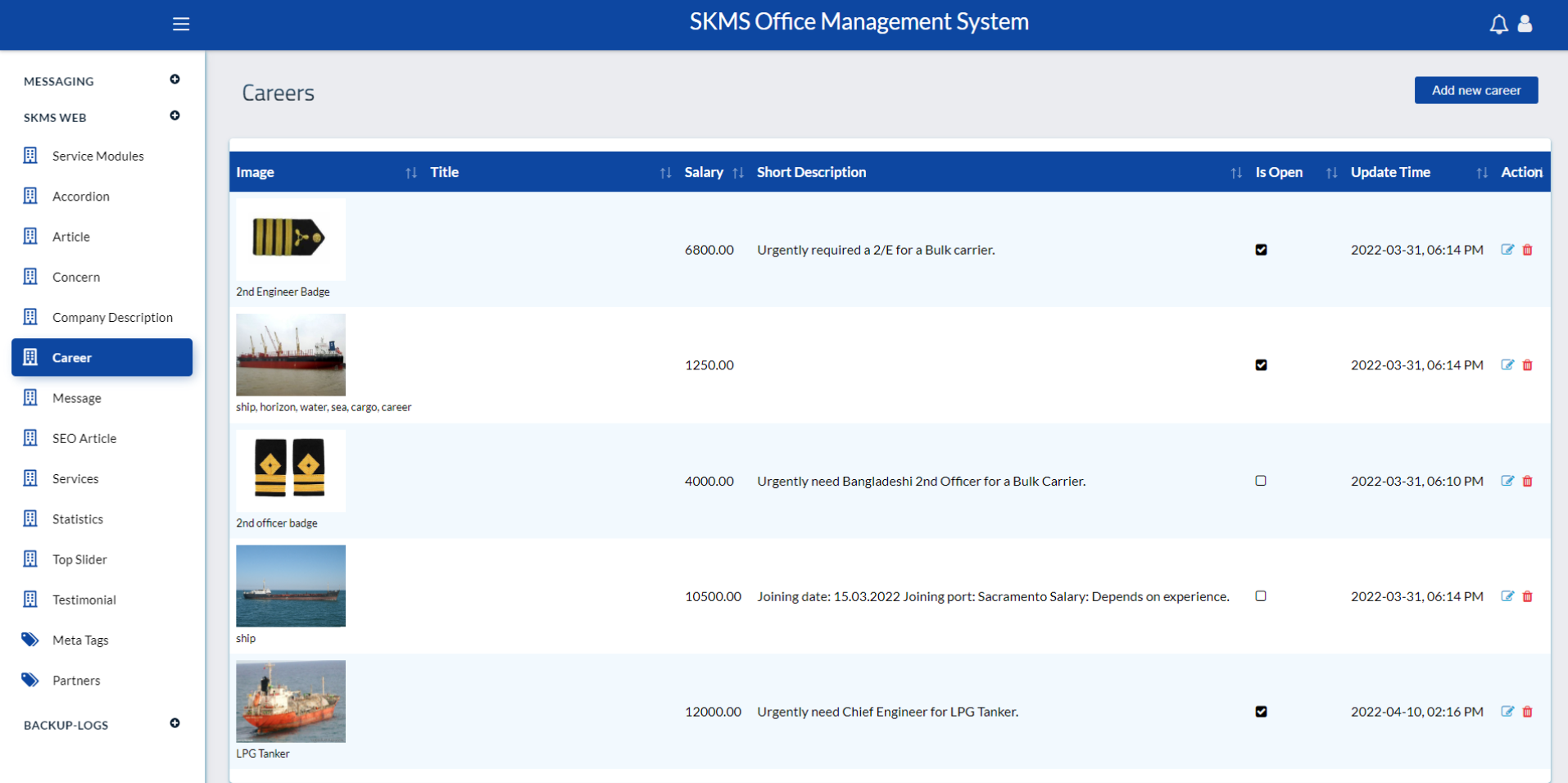Open the Accordion link
Screen dimensions: 1568x783
(x=81, y=196)
